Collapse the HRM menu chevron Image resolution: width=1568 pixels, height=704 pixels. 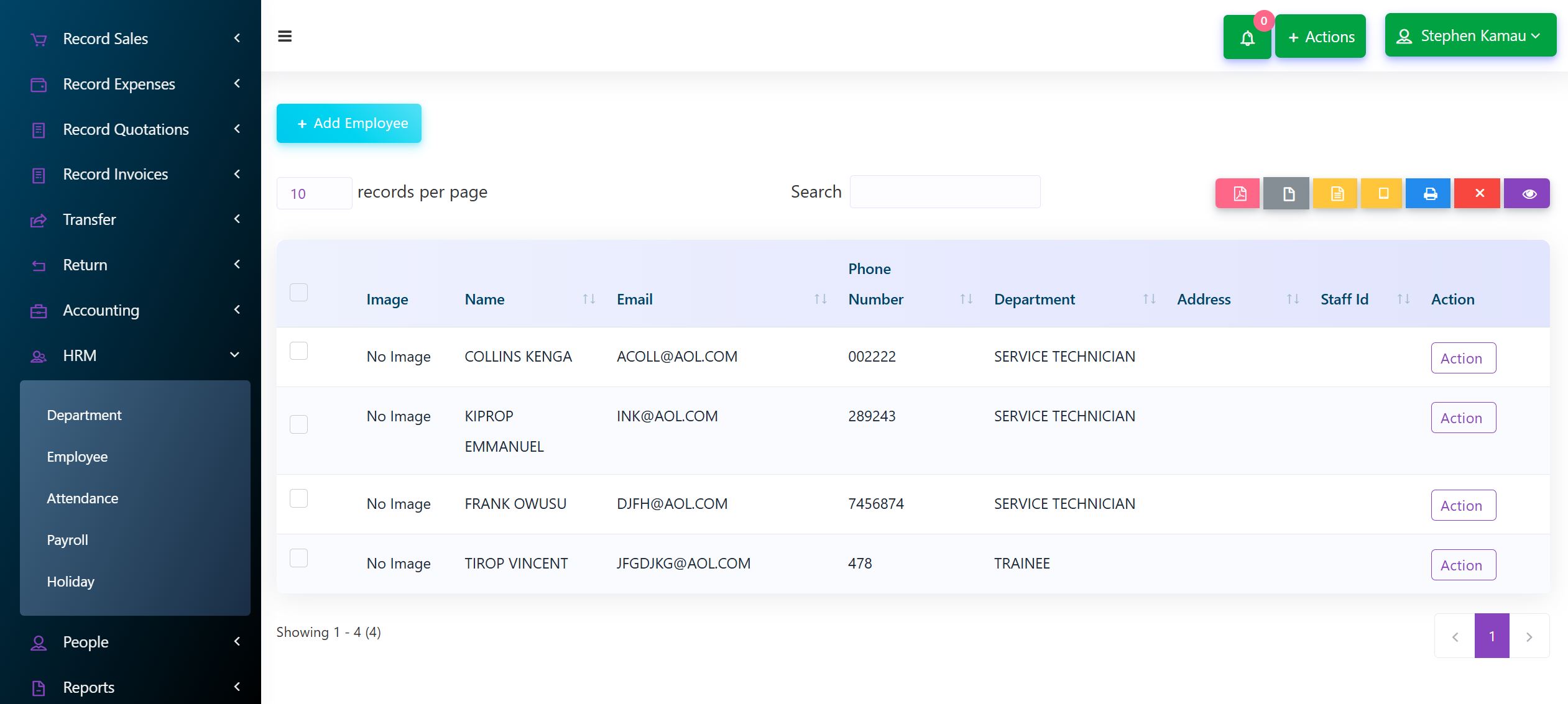pos(235,355)
